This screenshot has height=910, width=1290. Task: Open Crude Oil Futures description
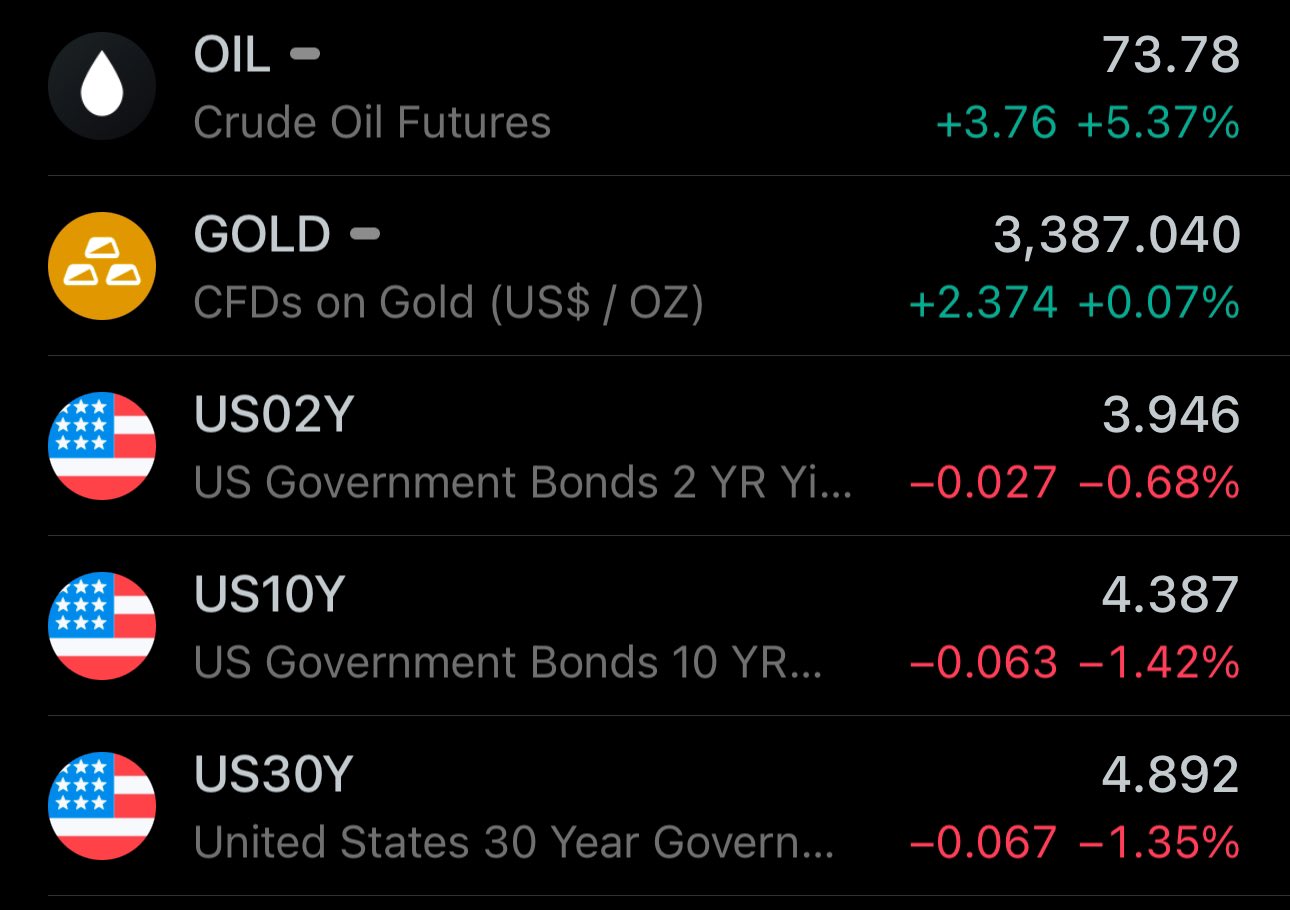[x=372, y=123]
